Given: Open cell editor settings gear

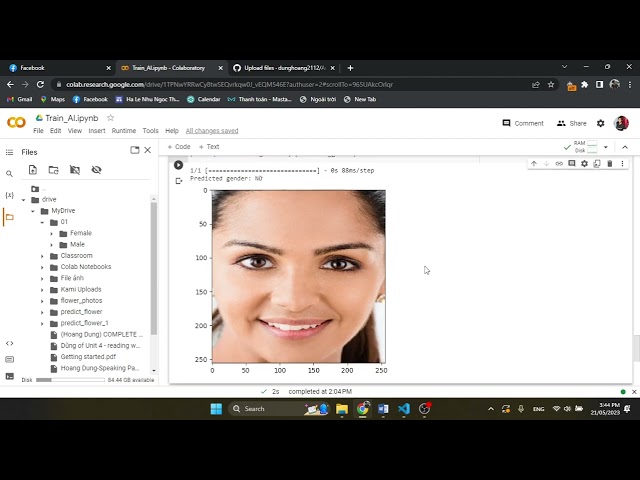Looking at the screenshot, I should click(584, 164).
